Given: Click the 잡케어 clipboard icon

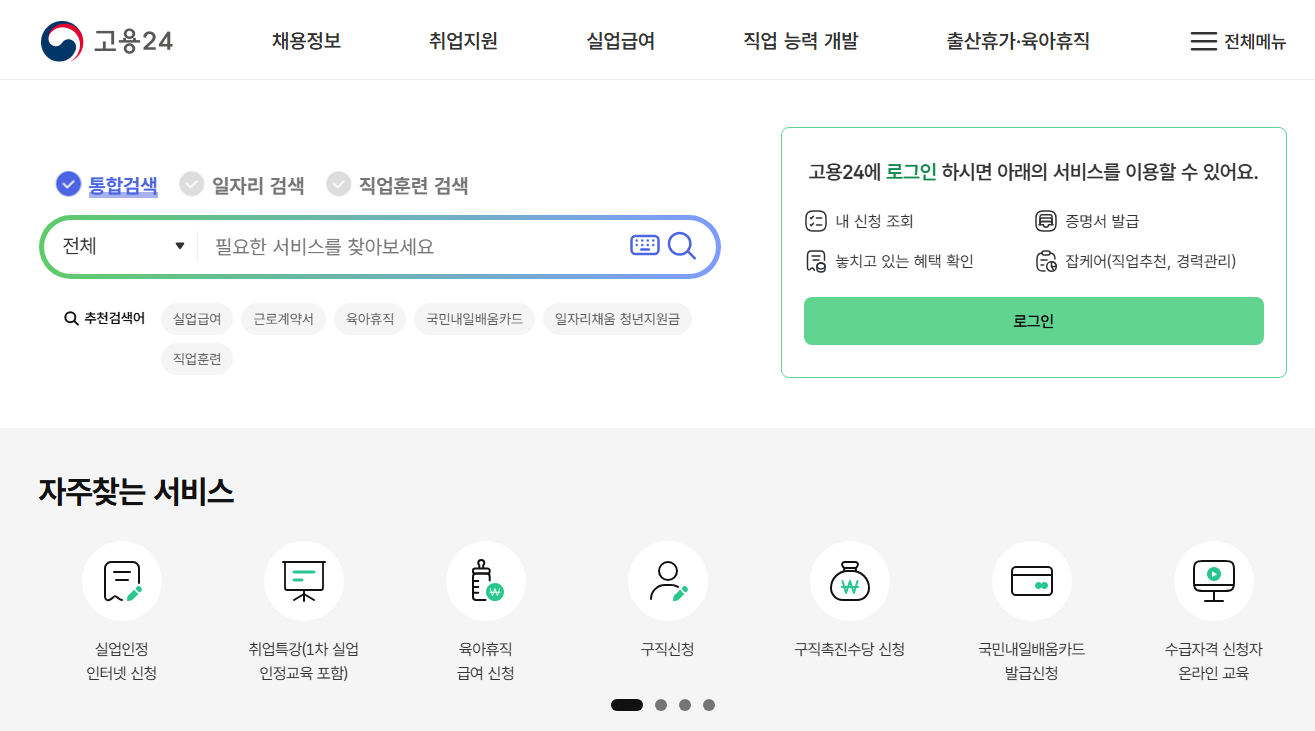Looking at the screenshot, I should click(x=1046, y=262).
